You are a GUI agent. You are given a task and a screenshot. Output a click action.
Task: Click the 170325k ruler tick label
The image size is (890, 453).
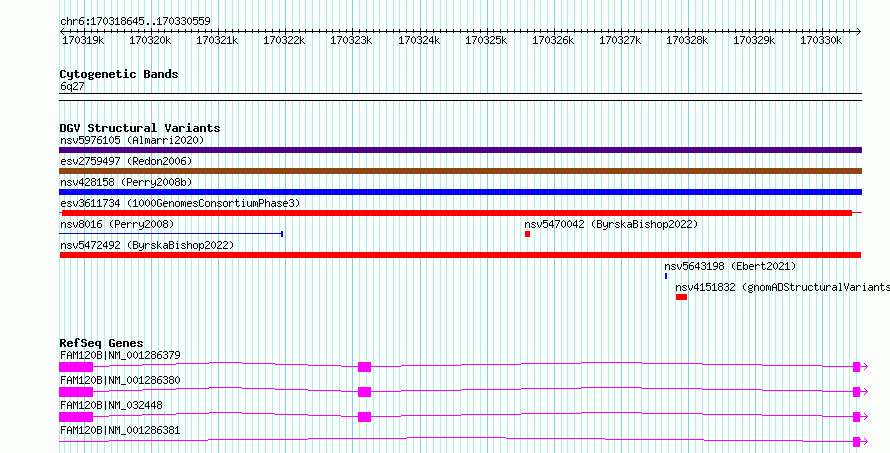(486, 40)
